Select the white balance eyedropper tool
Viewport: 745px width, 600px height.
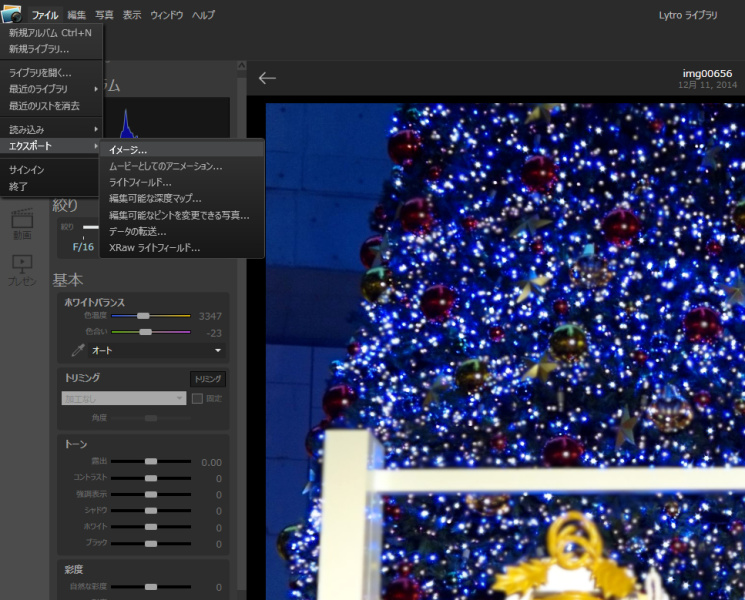[77, 350]
